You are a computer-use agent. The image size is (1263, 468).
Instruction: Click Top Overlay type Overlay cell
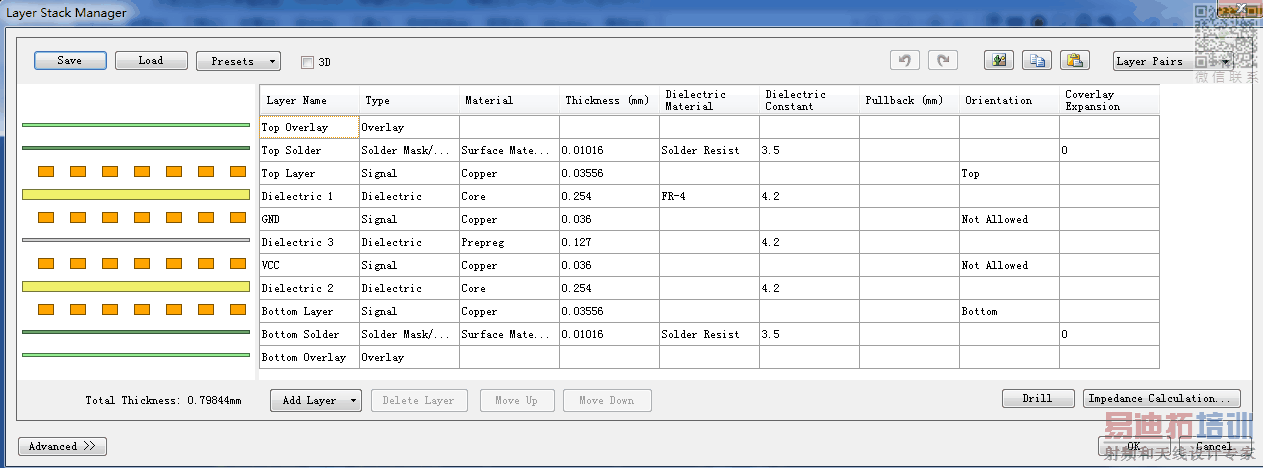[409, 127]
